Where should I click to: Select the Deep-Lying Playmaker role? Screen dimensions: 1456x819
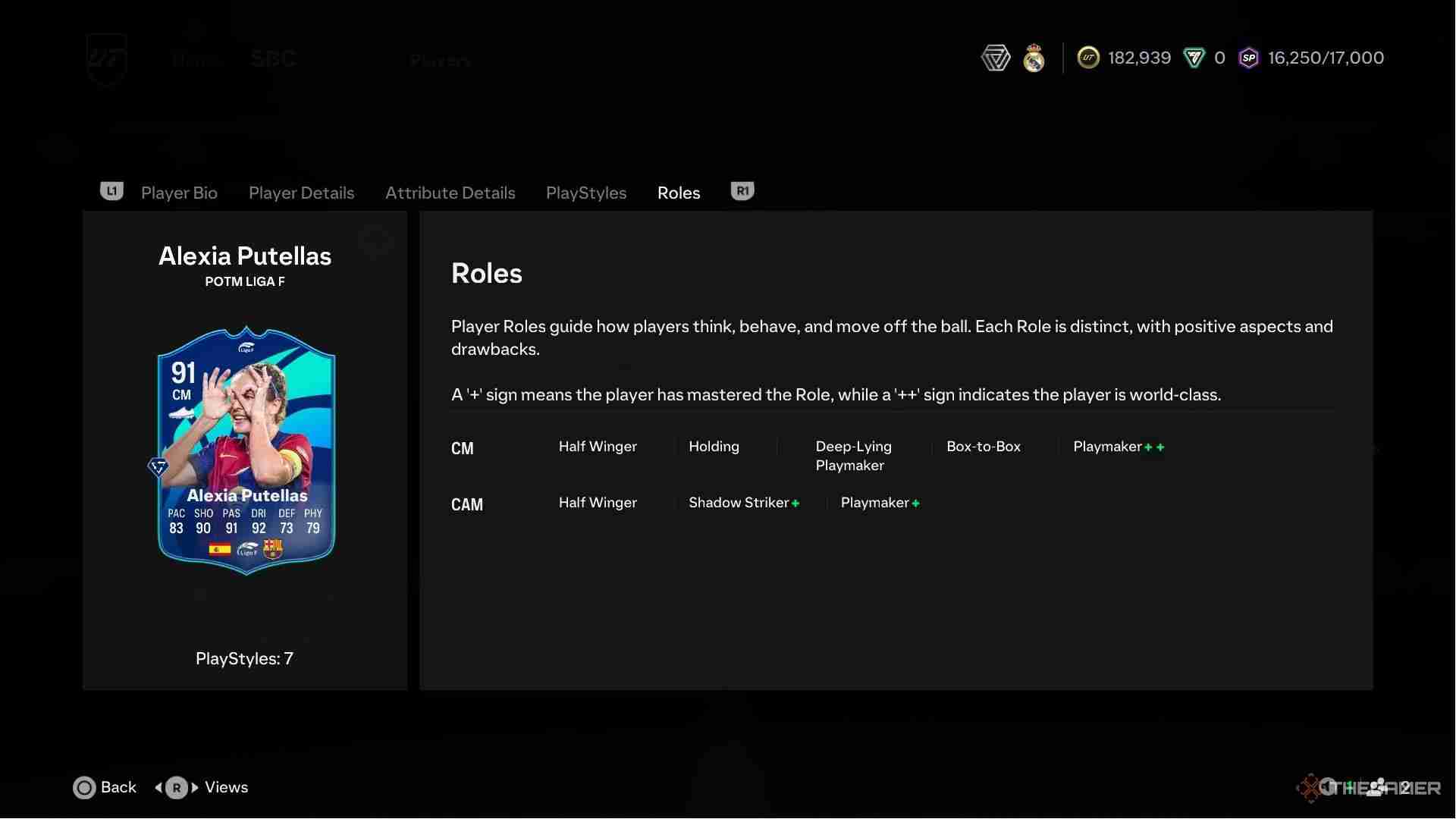click(x=853, y=456)
